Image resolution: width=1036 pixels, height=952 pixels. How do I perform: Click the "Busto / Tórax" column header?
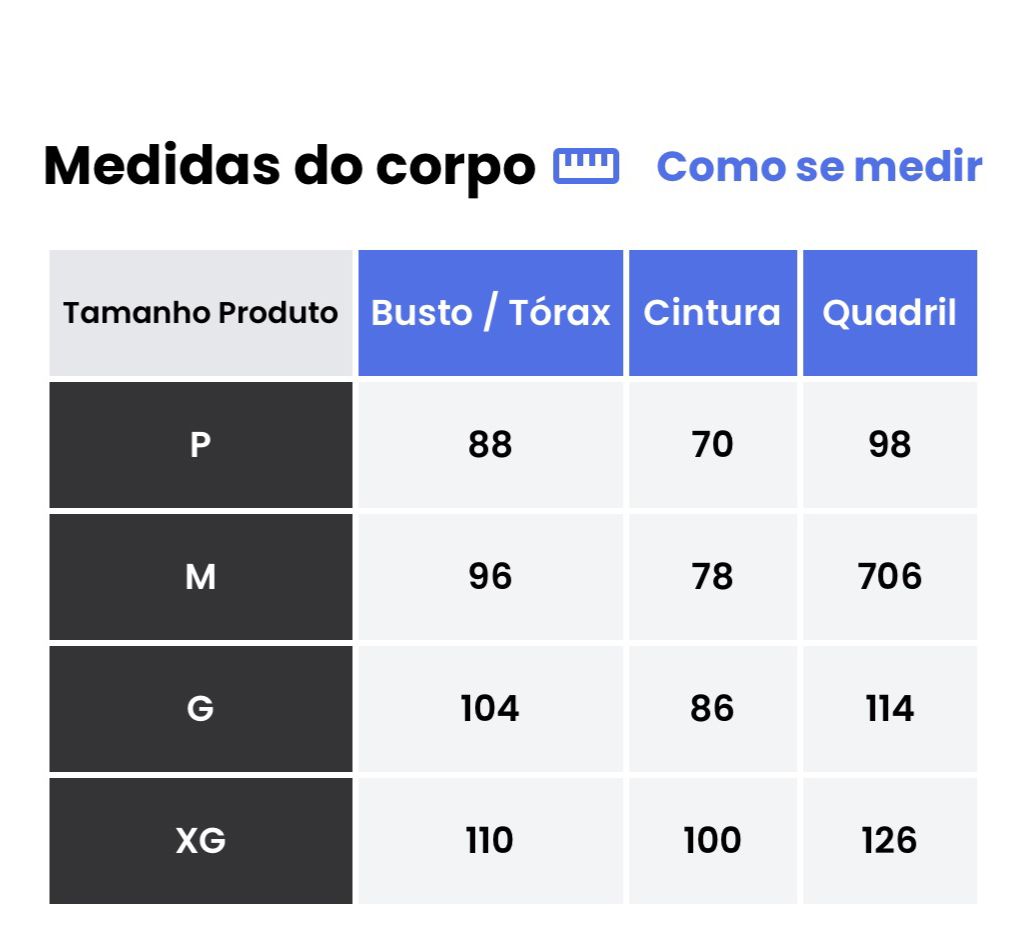(x=490, y=313)
